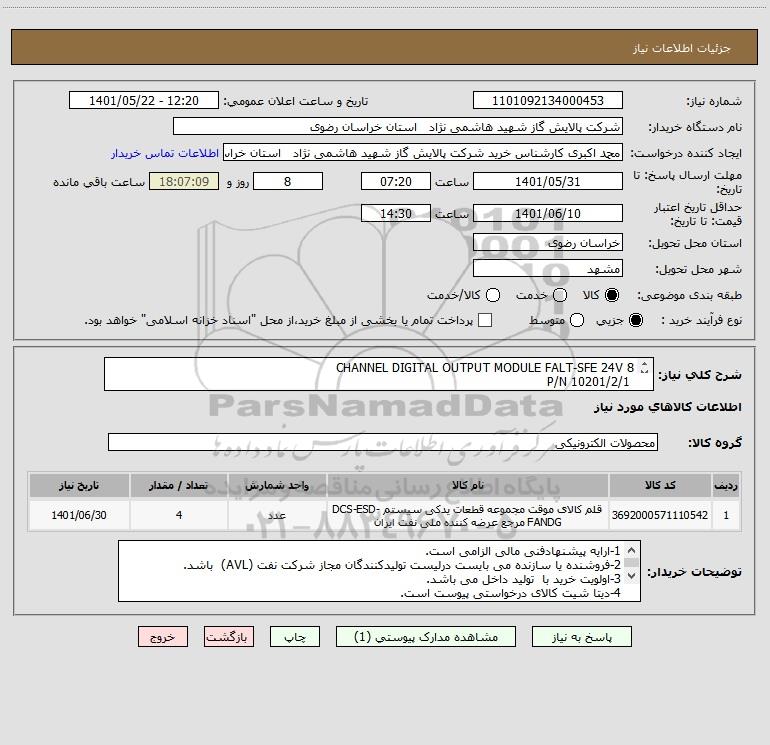Select the متوسط purchase type radio
Viewport: 770px width, 745px height.
tap(577, 321)
